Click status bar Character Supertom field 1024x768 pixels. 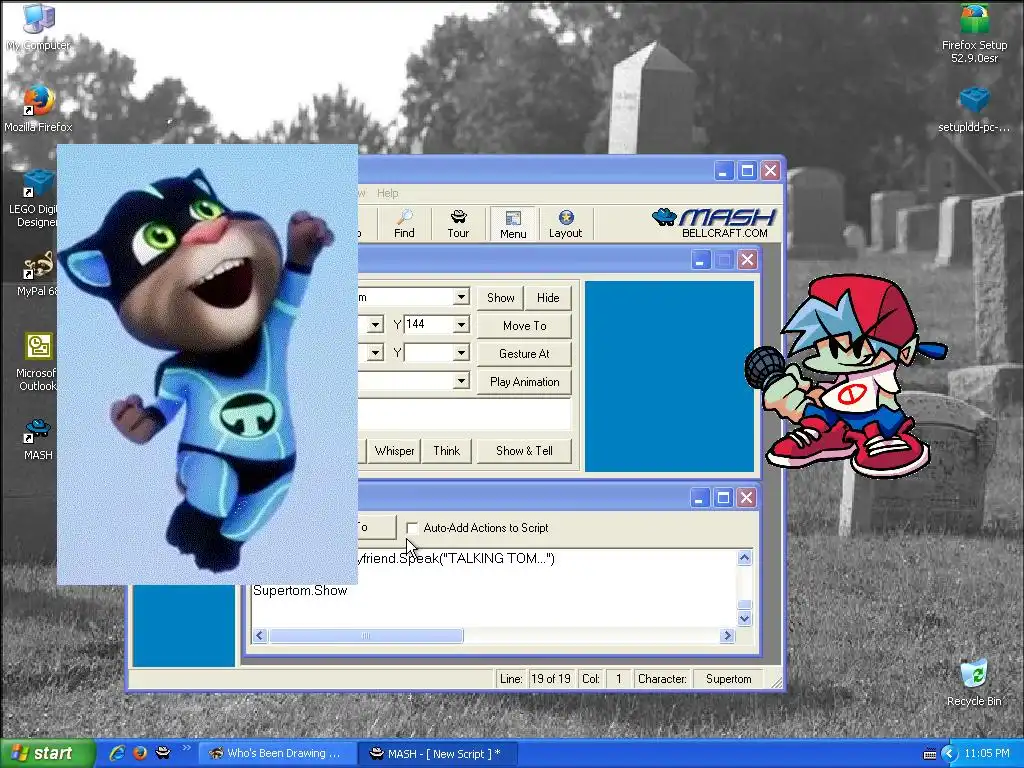[728, 679]
